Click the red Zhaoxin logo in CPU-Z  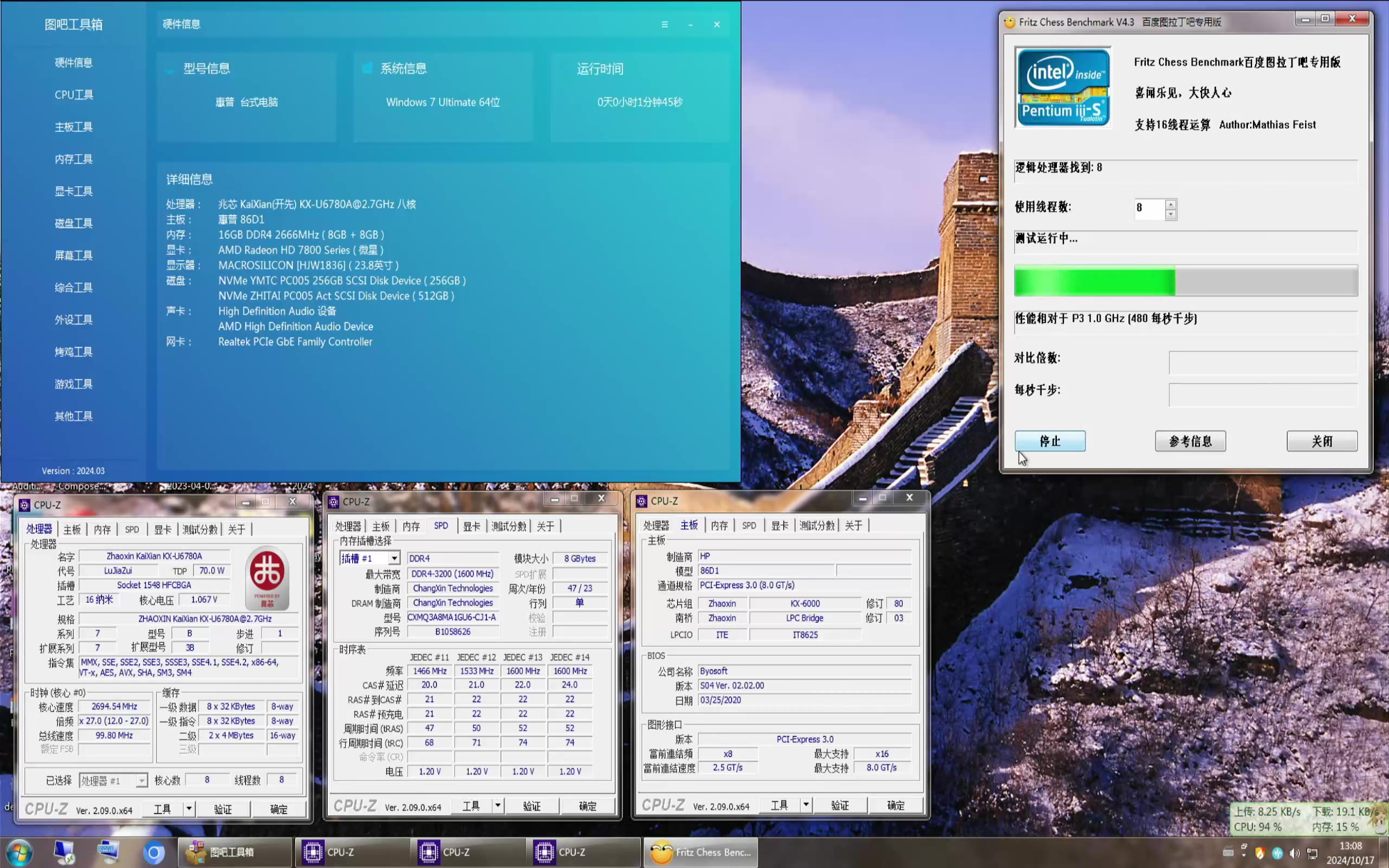267,578
